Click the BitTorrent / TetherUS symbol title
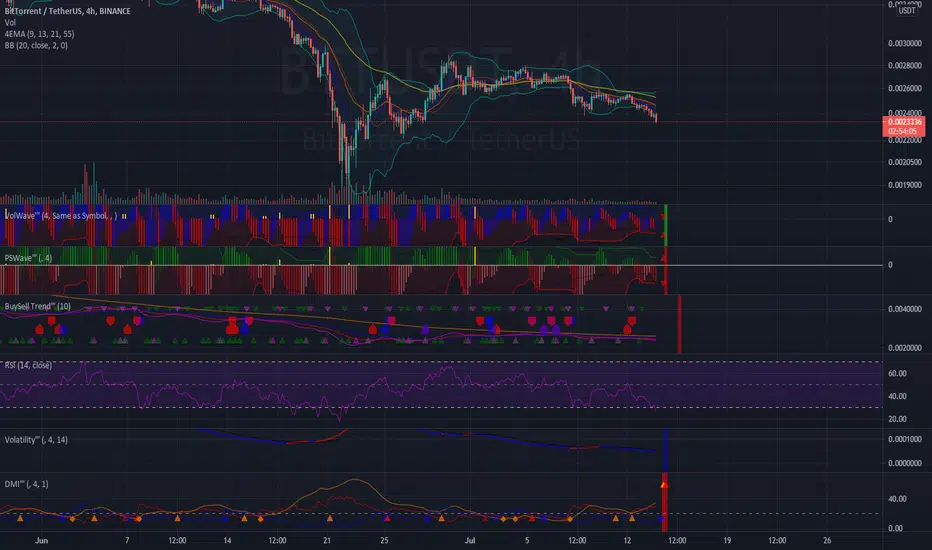Image resolution: width=932 pixels, height=550 pixels. [x=67, y=11]
